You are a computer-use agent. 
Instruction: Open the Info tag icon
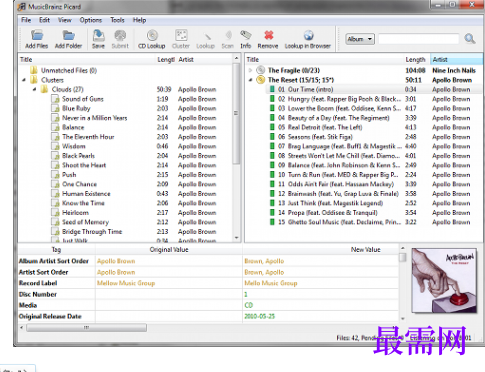(x=246, y=35)
